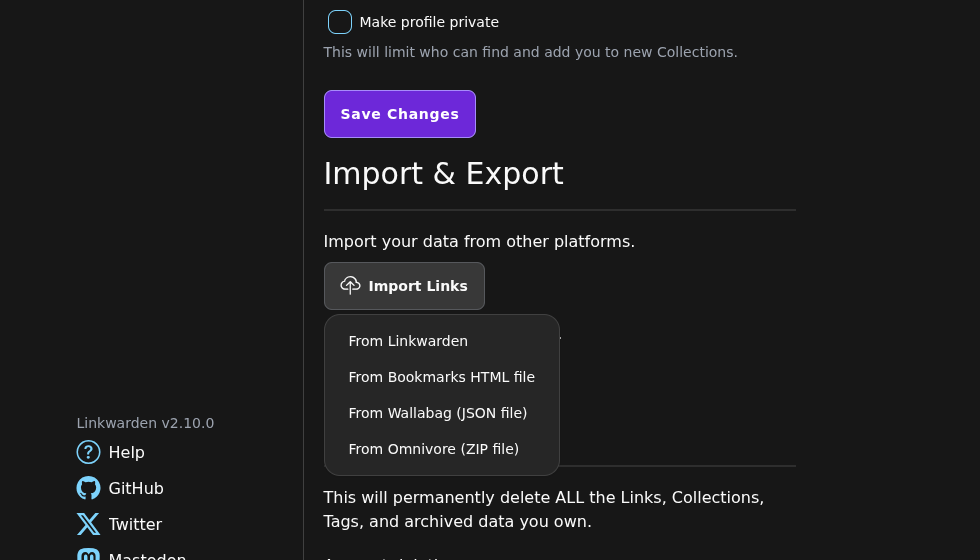Image resolution: width=980 pixels, height=560 pixels.
Task: Click the Save Changes button
Action: click(400, 114)
